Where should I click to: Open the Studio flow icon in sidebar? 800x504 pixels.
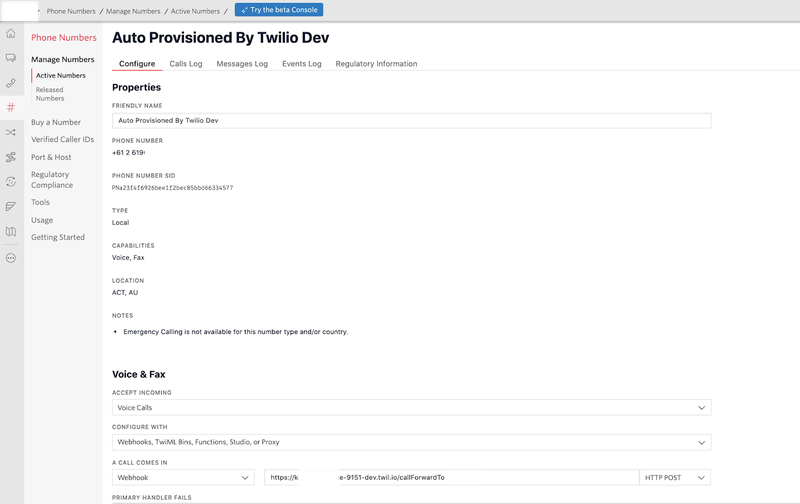click(x=11, y=157)
